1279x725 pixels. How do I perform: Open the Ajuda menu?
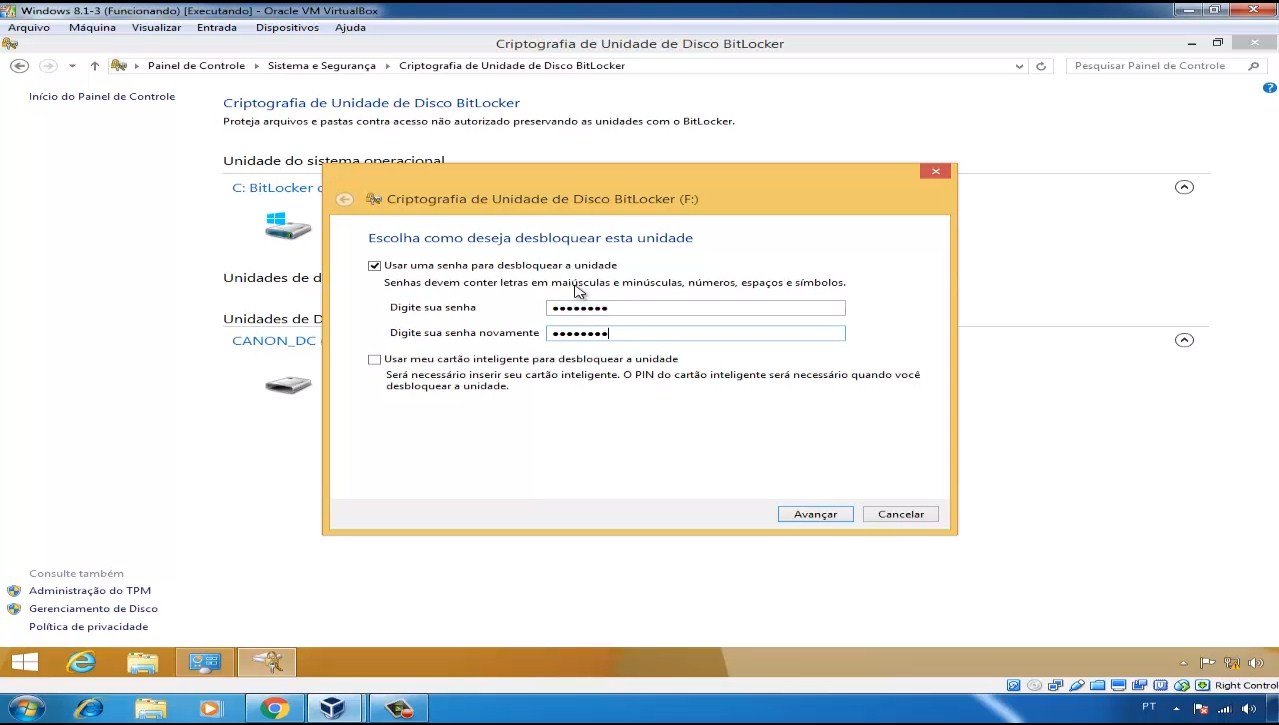pyautogui.click(x=350, y=28)
